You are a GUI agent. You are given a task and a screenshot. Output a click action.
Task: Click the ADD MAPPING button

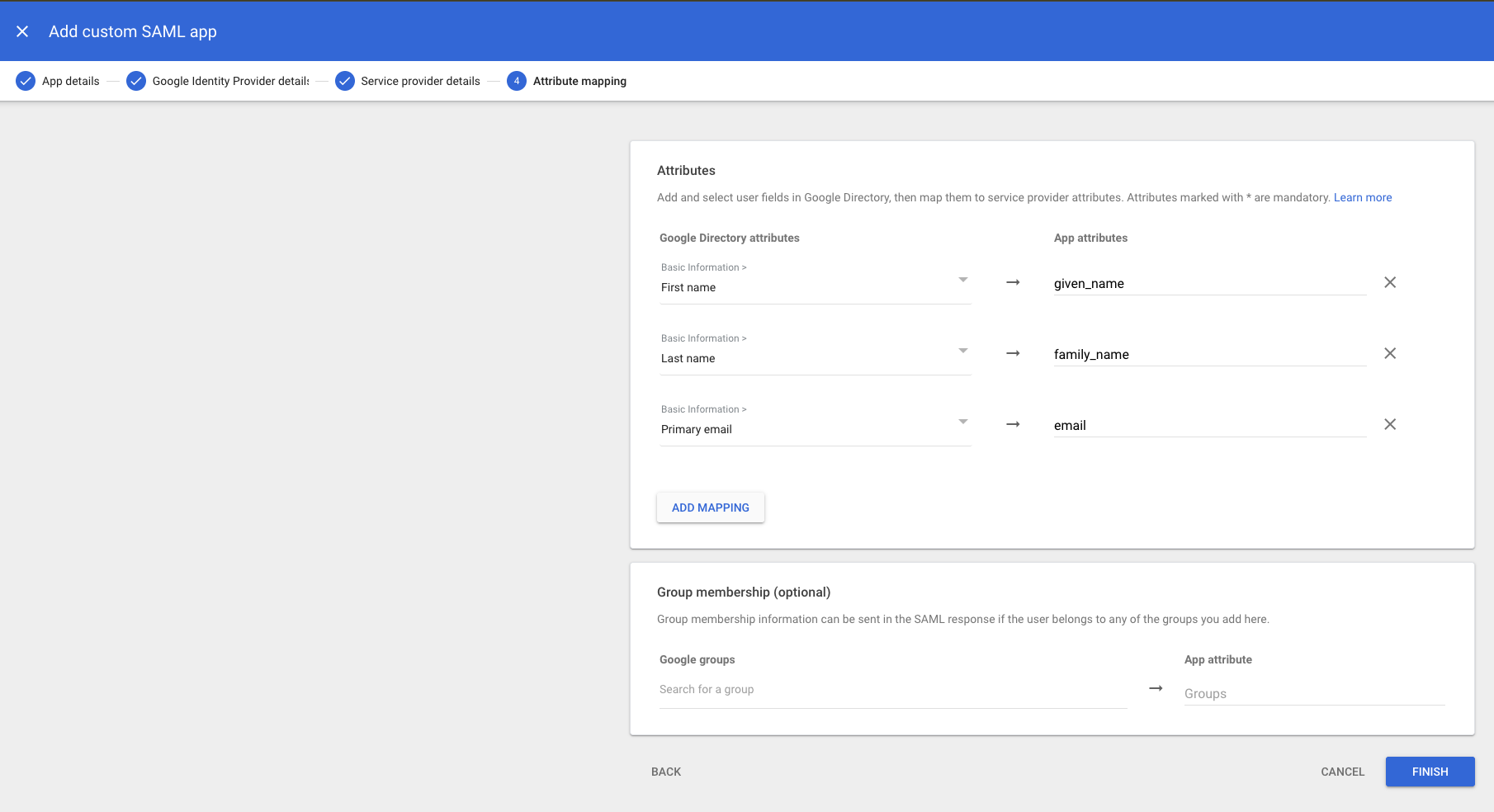(711, 507)
